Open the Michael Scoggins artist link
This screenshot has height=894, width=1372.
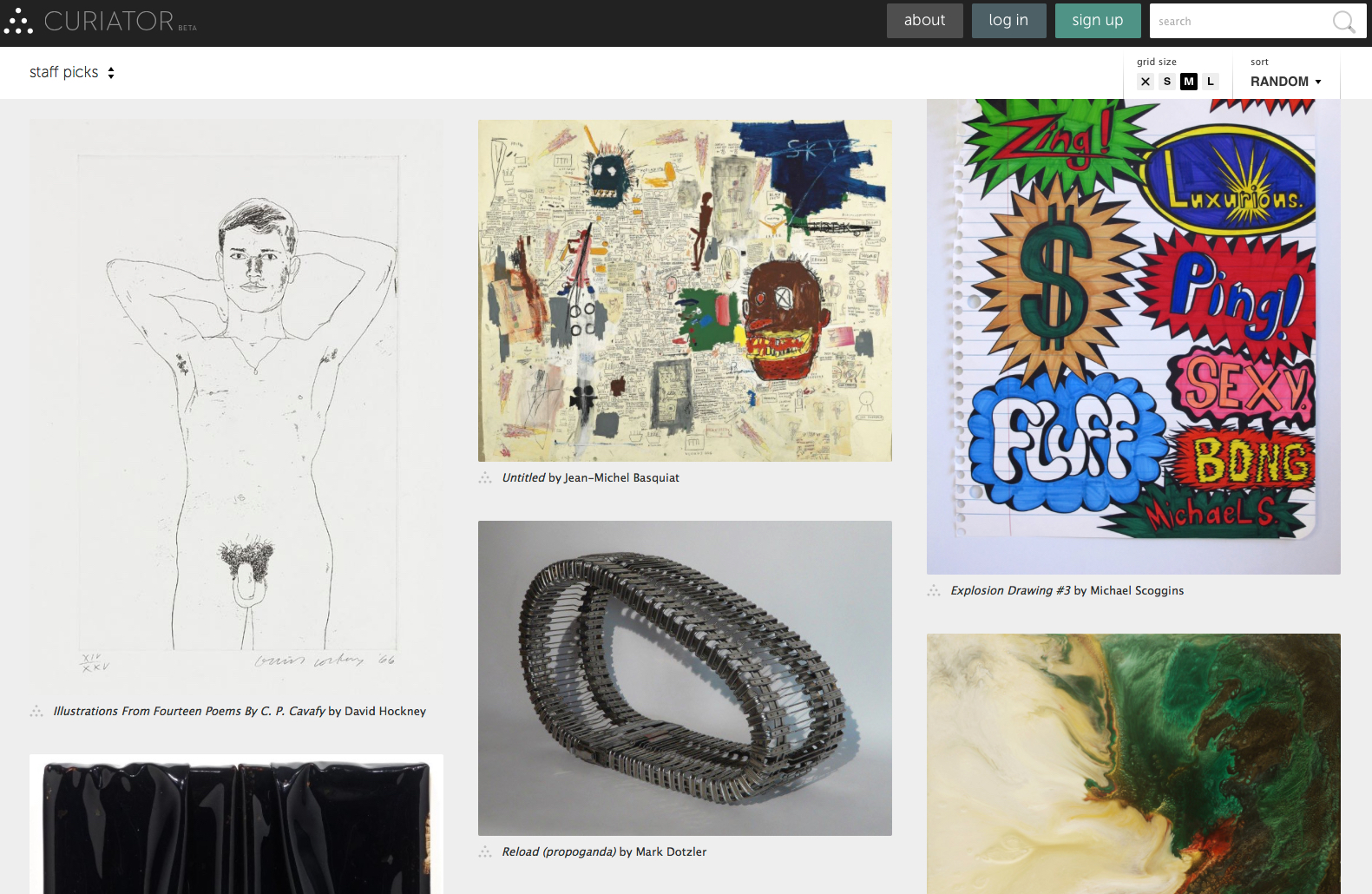(x=1137, y=591)
